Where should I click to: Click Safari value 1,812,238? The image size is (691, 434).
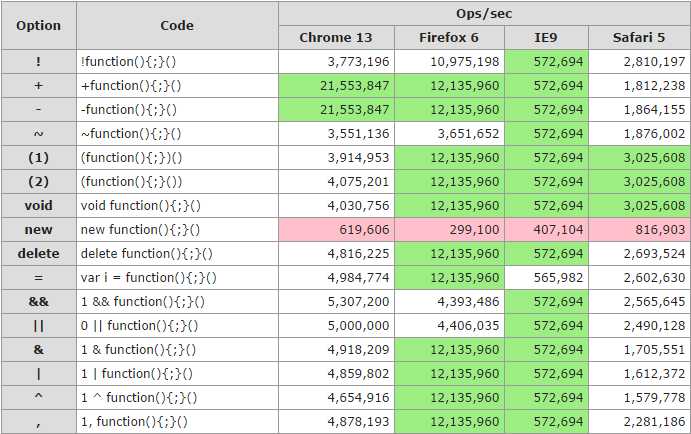639,85
